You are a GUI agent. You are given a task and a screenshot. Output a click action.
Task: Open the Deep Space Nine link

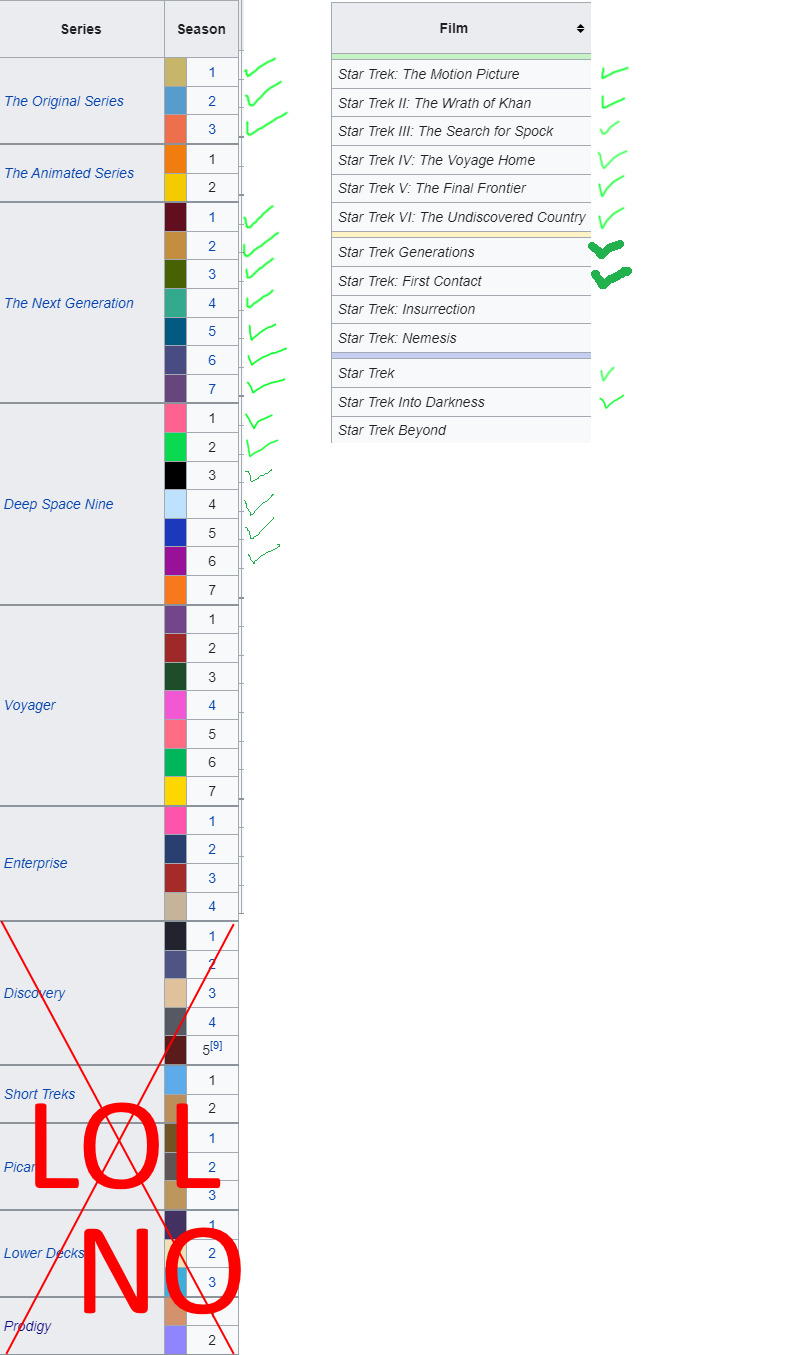coord(59,504)
